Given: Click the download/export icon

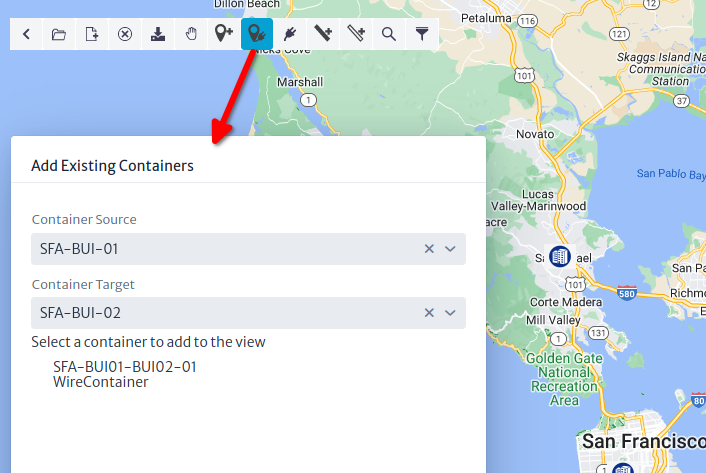Looking at the screenshot, I should tap(158, 34).
